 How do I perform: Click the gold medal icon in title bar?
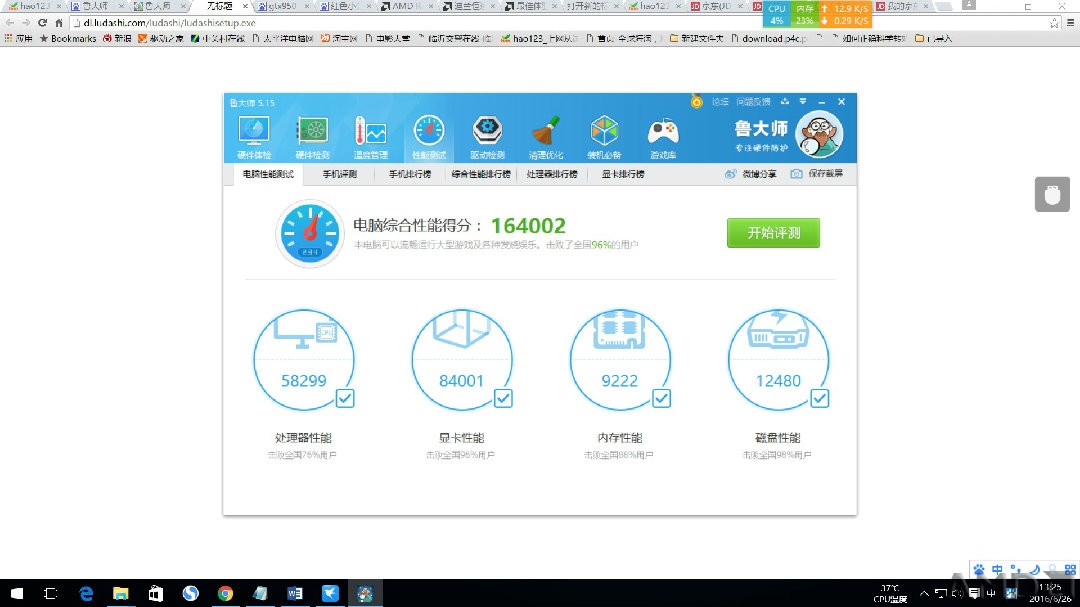696,102
